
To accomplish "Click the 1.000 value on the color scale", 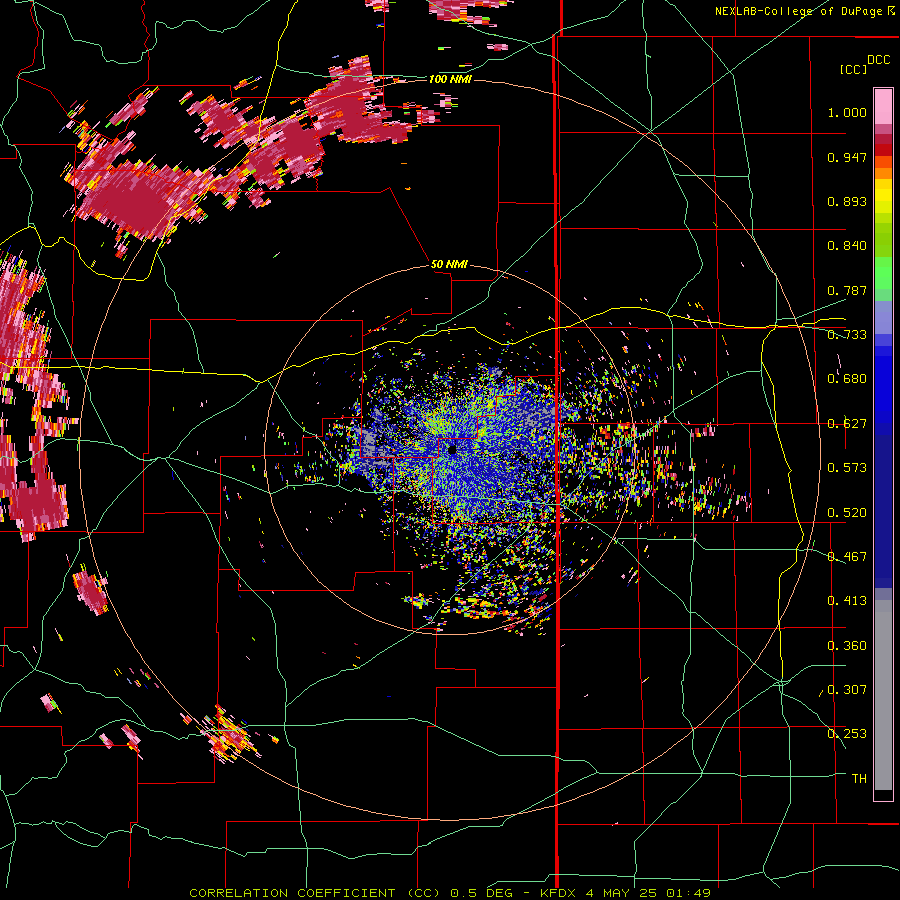I will pyautogui.click(x=847, y=112).
